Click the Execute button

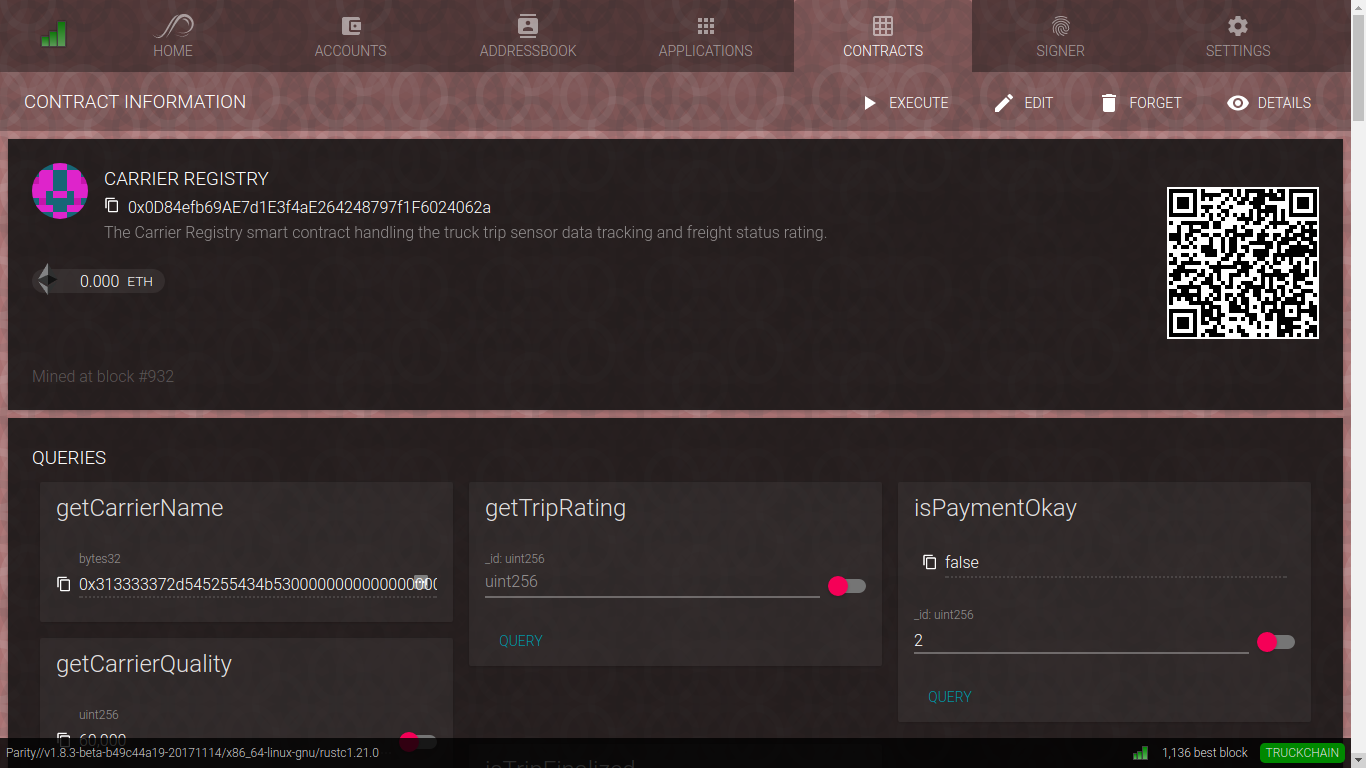pos(905,103)
